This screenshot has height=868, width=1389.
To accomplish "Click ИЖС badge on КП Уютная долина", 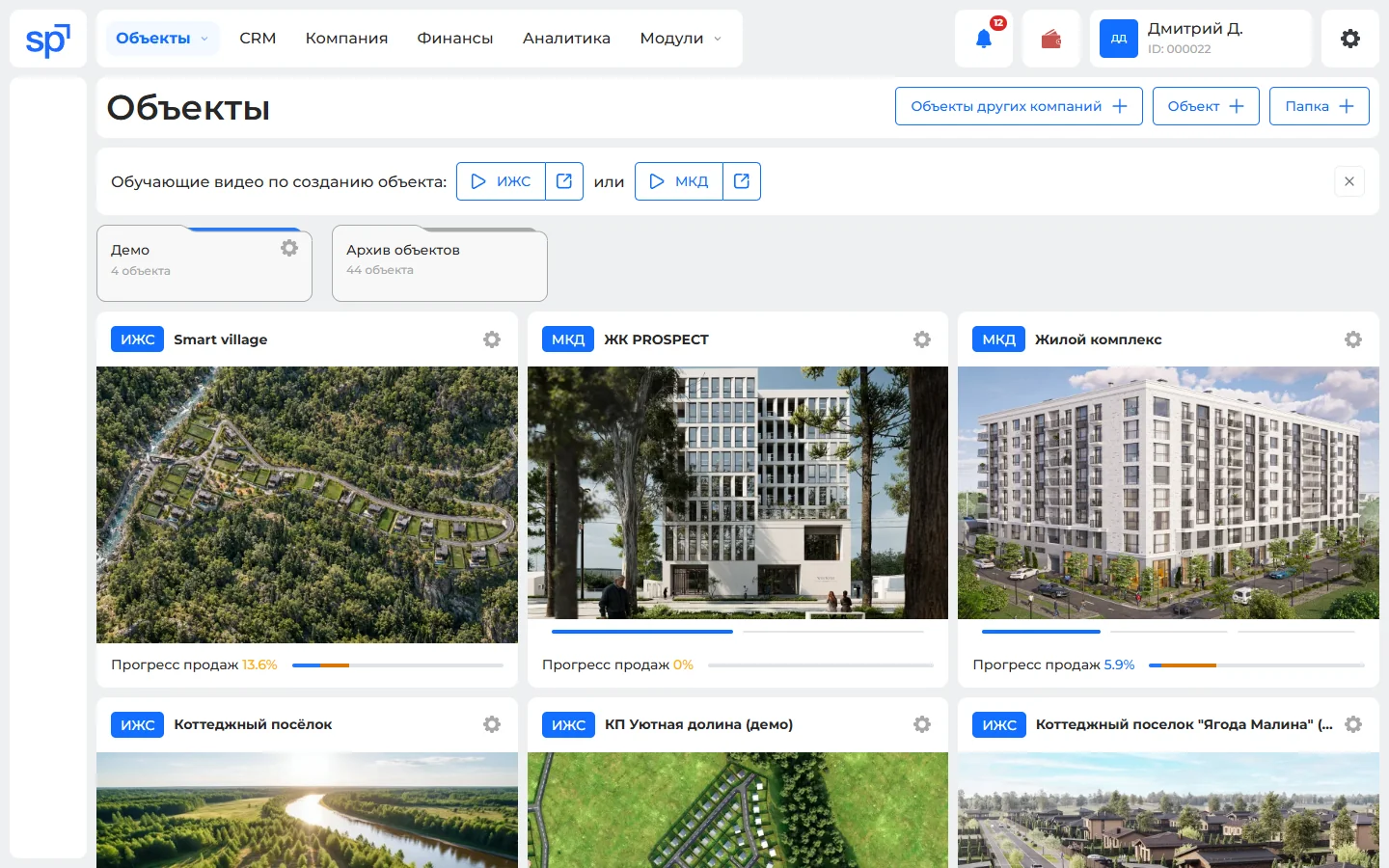I will (x=568, y=724).
